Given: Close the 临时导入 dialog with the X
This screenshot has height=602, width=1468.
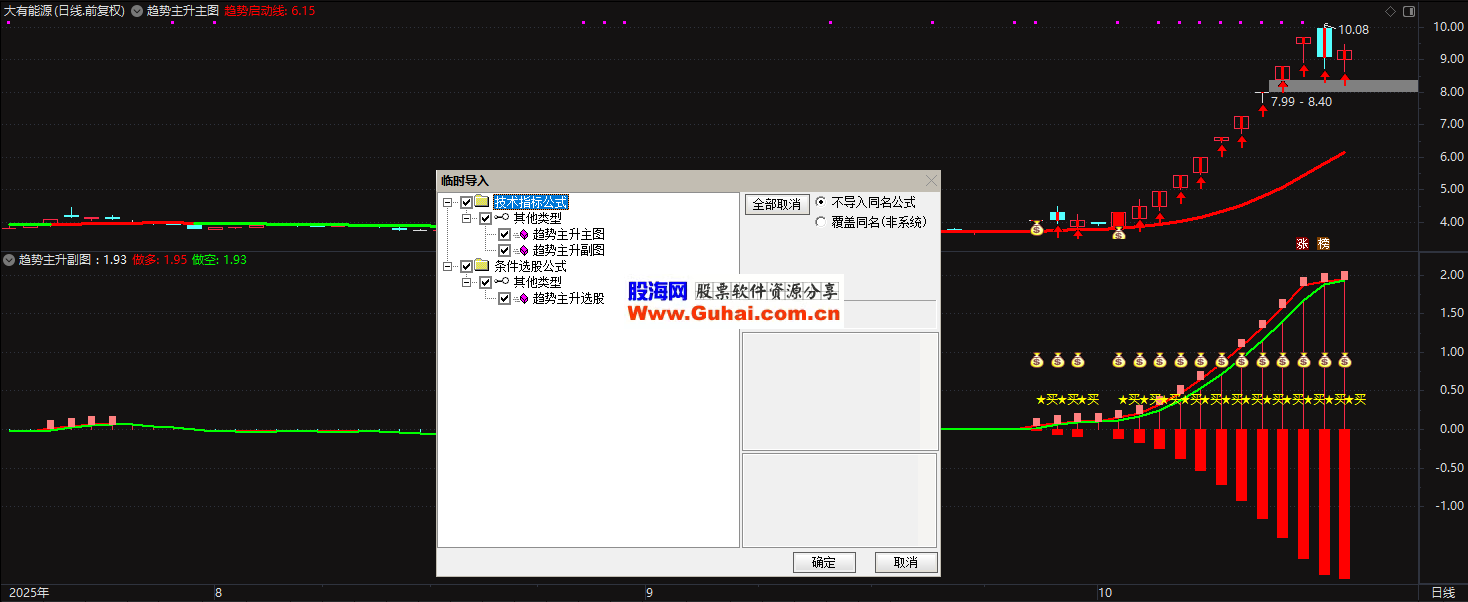Looking at the screenshot, I should 932,181.
